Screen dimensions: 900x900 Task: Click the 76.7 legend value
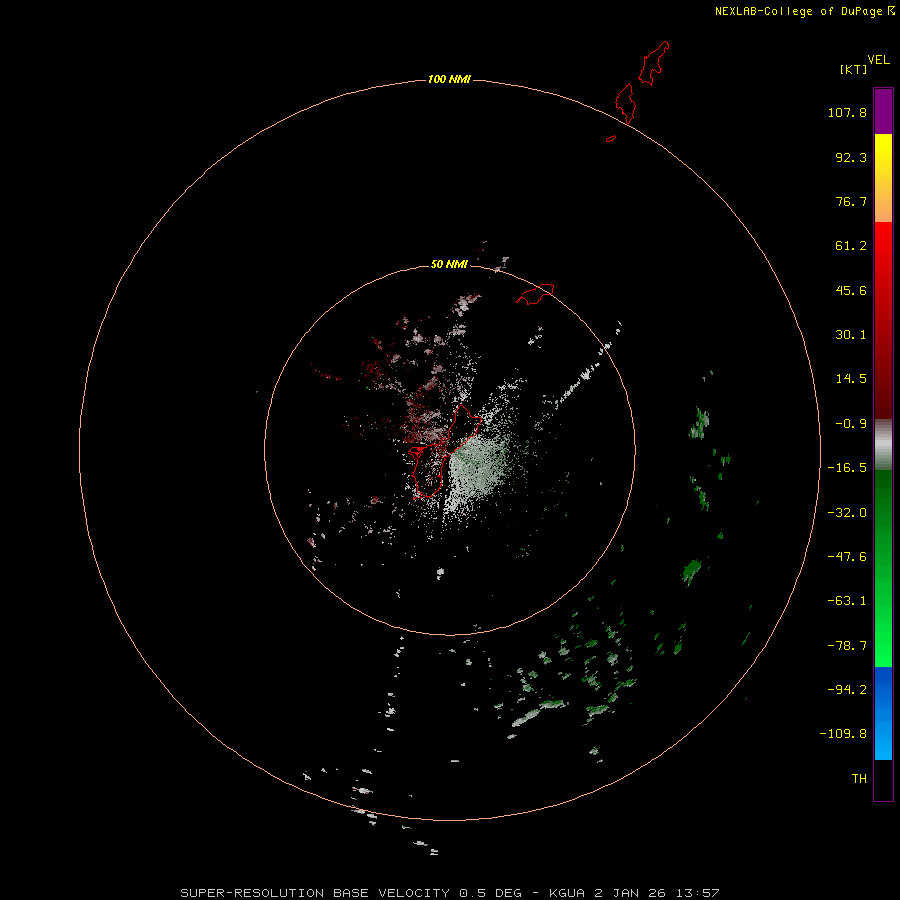click(x=851, y=201)
